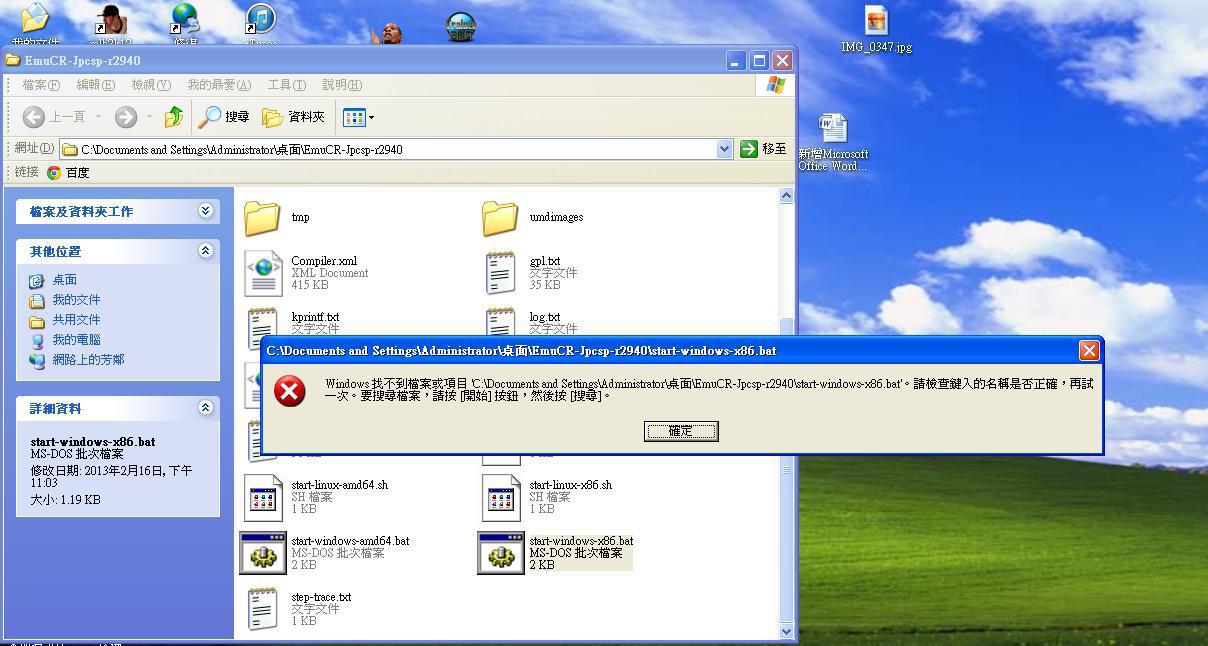Screen dimensions: 1208x646
Task: Open the Search (搜尋) toolbar button
Action: (224, 117)
